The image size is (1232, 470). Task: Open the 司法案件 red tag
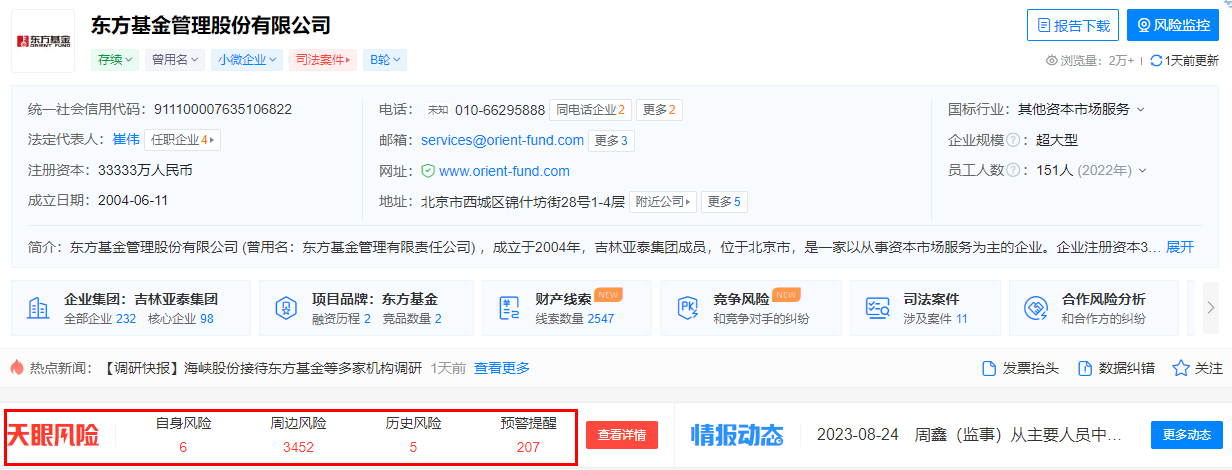pyautogui.click(x=323, y=60)
